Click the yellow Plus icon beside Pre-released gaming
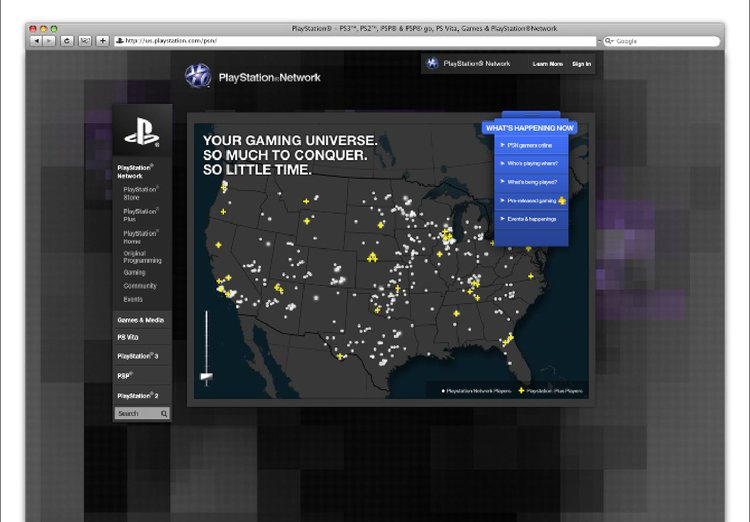The width and height of the screenshot is (750, 522). 562,201
